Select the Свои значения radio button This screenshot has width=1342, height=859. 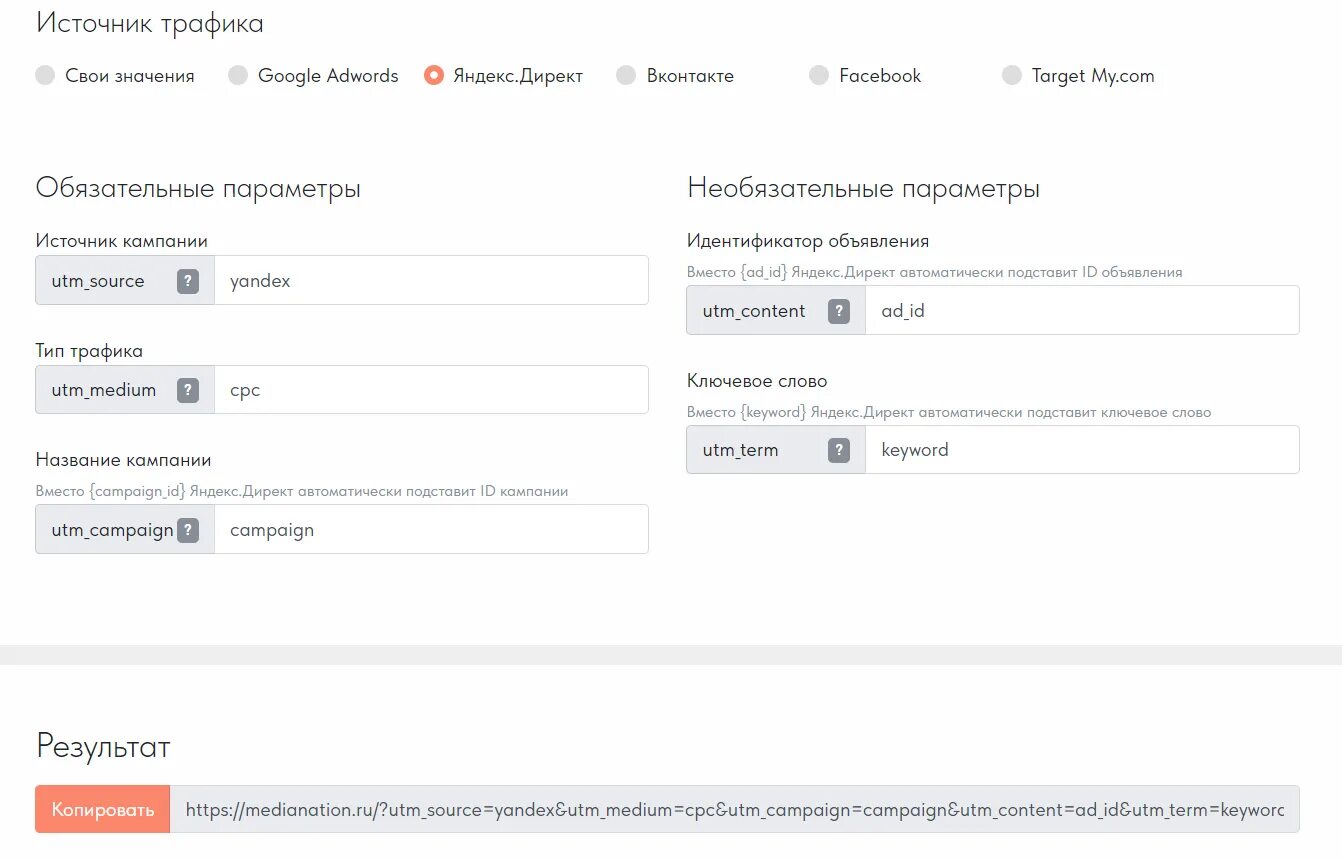click(45, 75)
